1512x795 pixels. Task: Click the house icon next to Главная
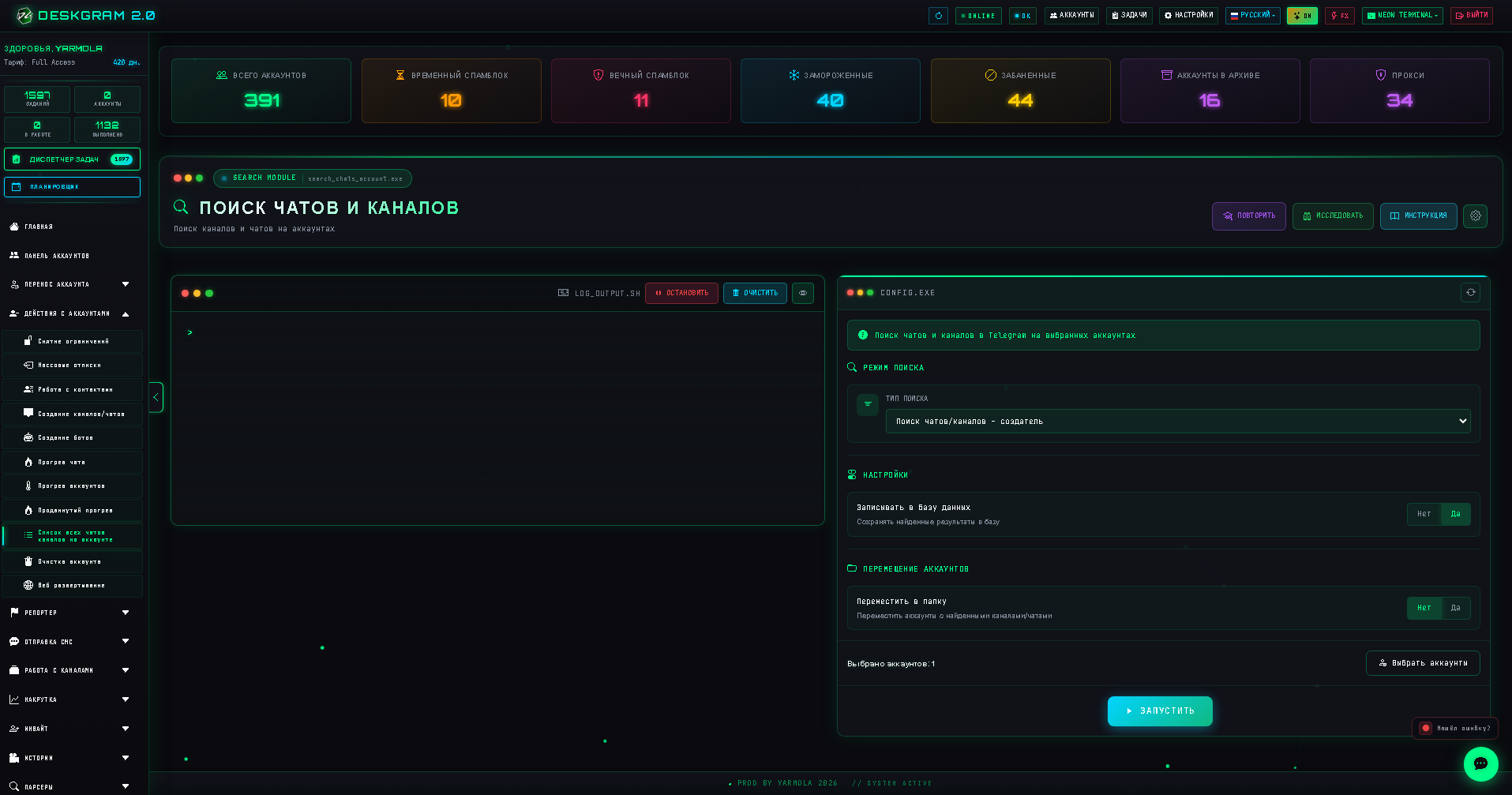click(x=14, y=227)
